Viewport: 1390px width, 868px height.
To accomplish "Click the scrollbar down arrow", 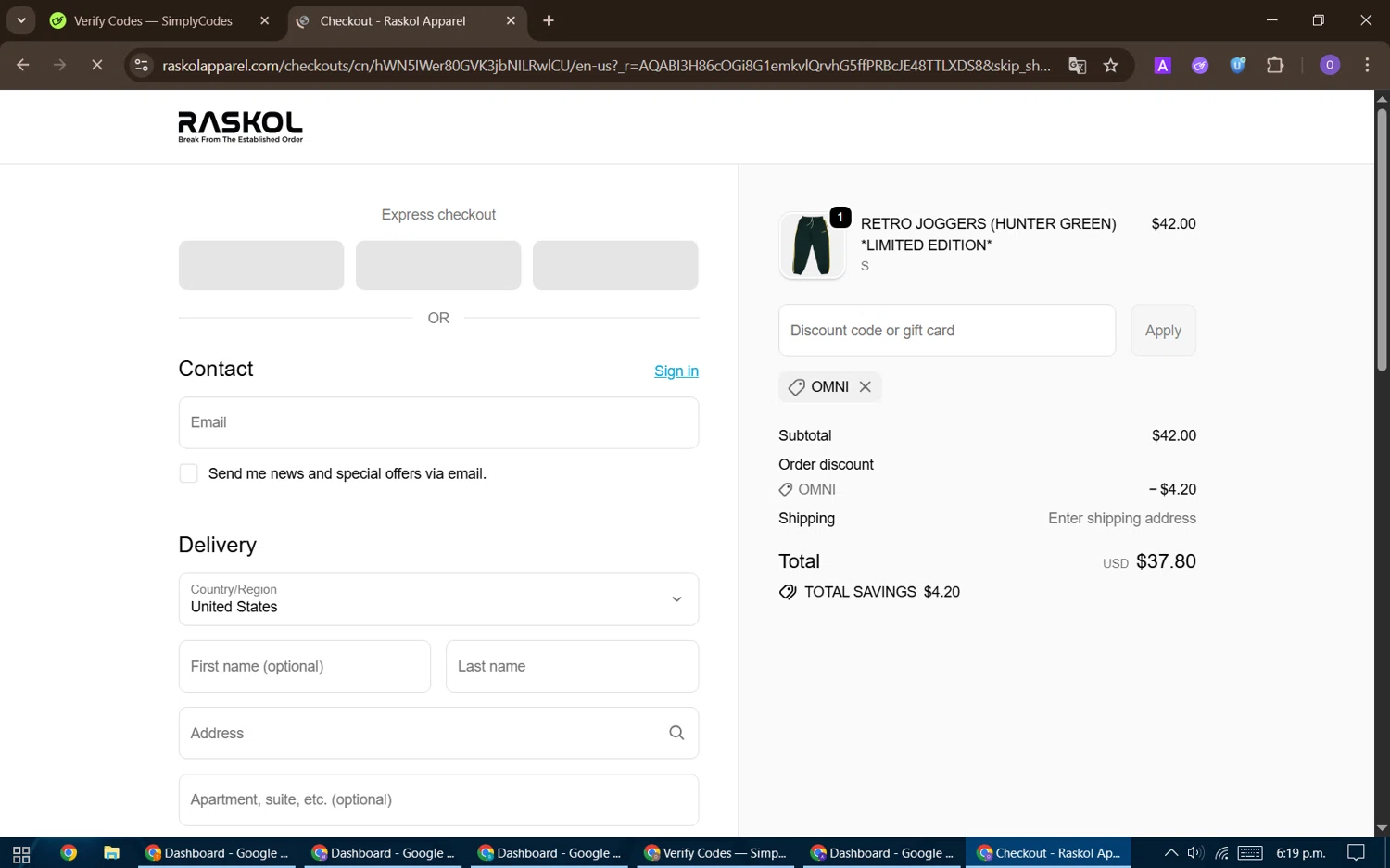I will point(1382,829).
